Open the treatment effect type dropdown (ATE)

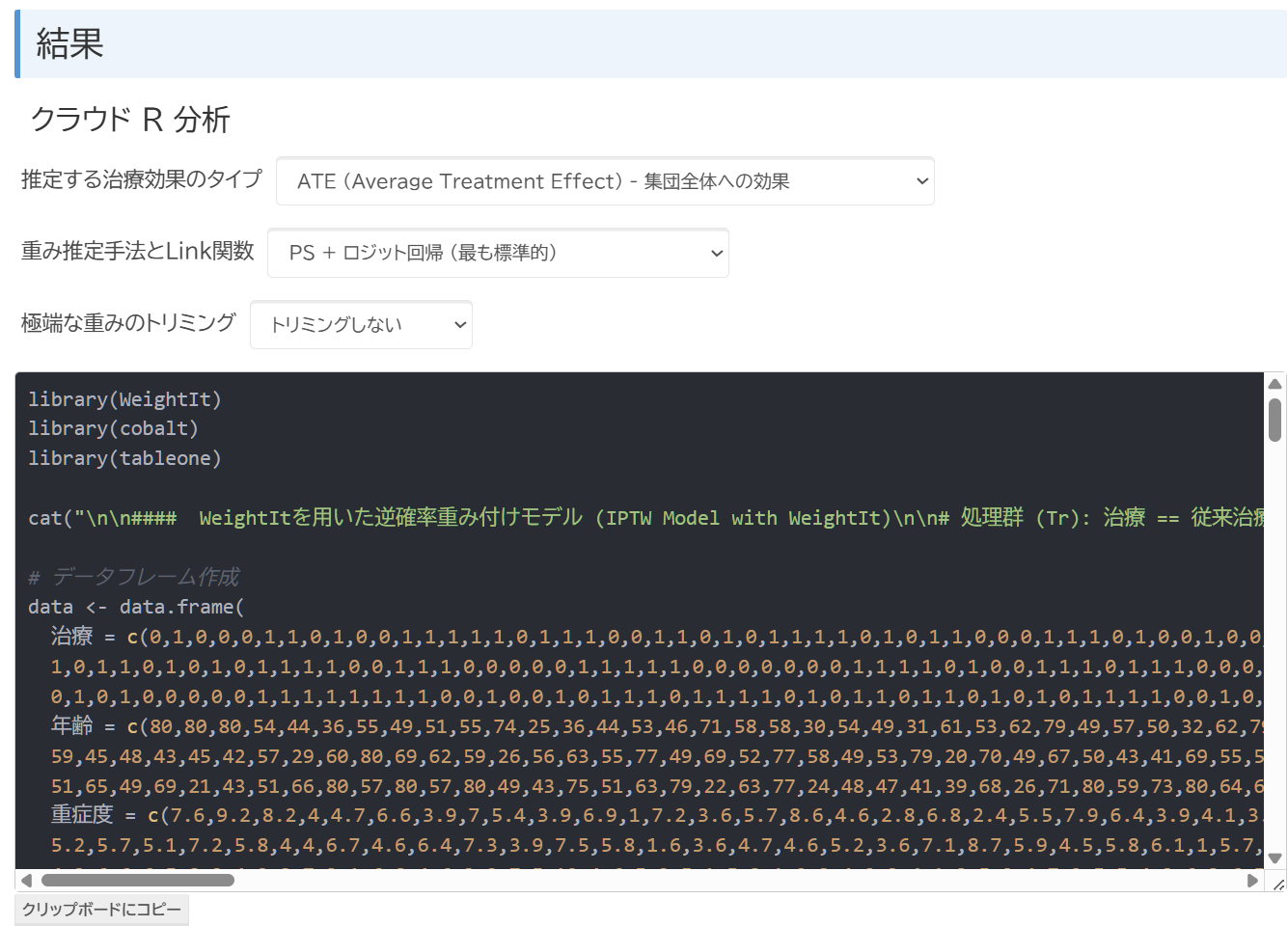604,181
